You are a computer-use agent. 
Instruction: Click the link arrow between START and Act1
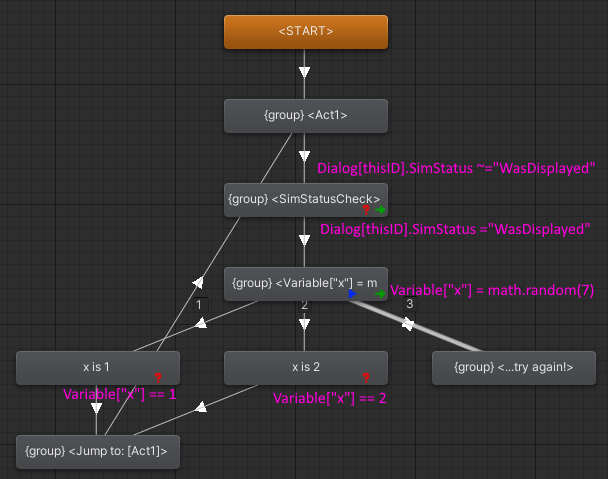point(304,72)
